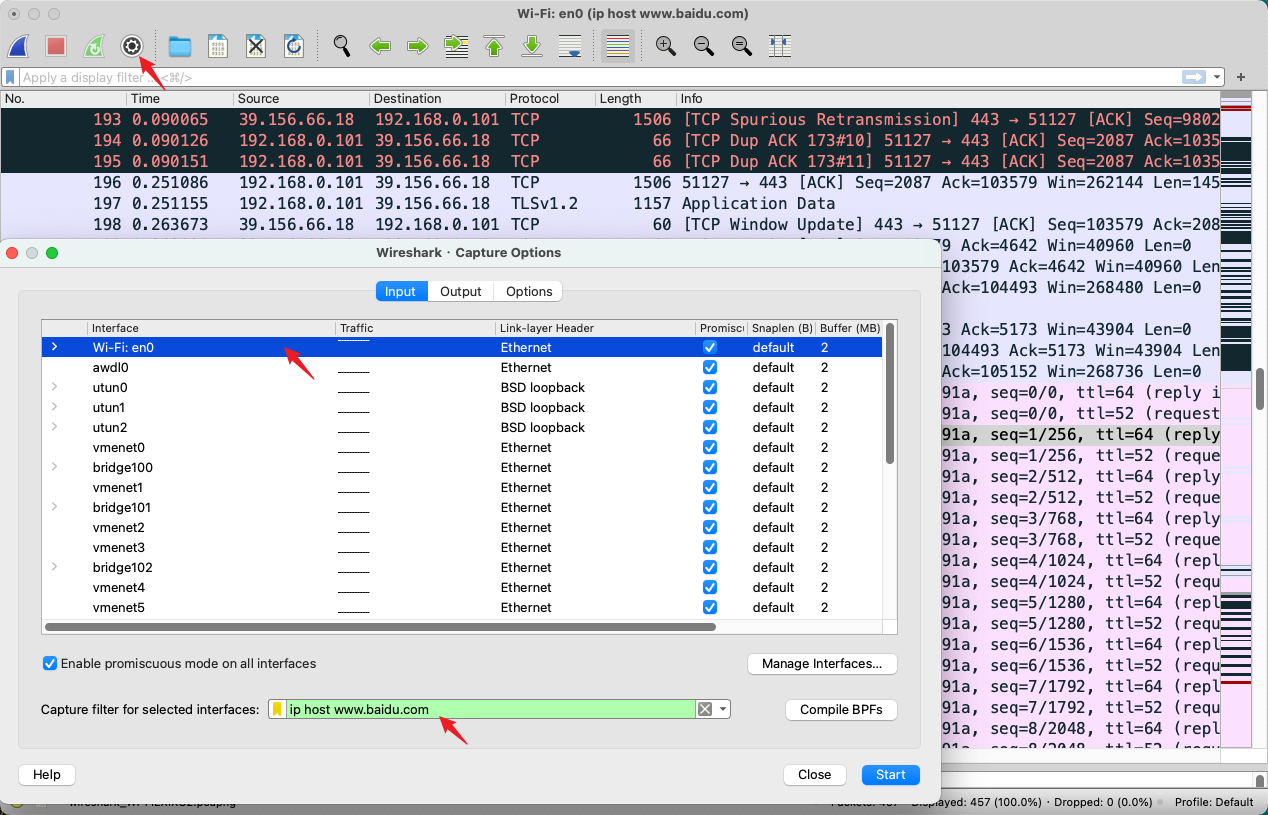Open Help for Capture Options

47,774
